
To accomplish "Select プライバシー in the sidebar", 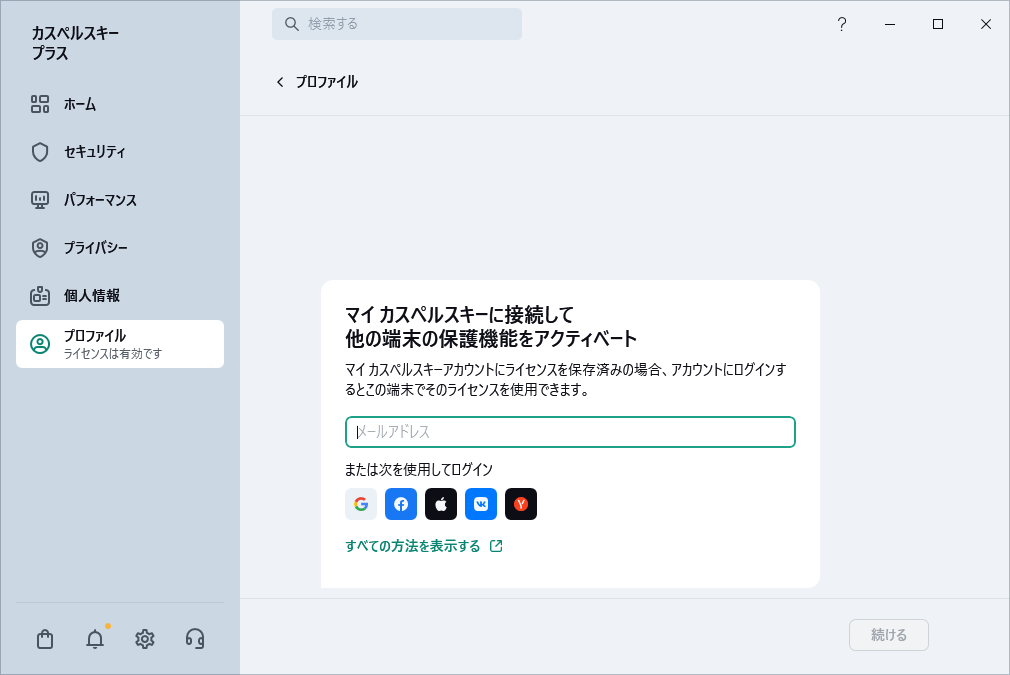I will point(95,248).
